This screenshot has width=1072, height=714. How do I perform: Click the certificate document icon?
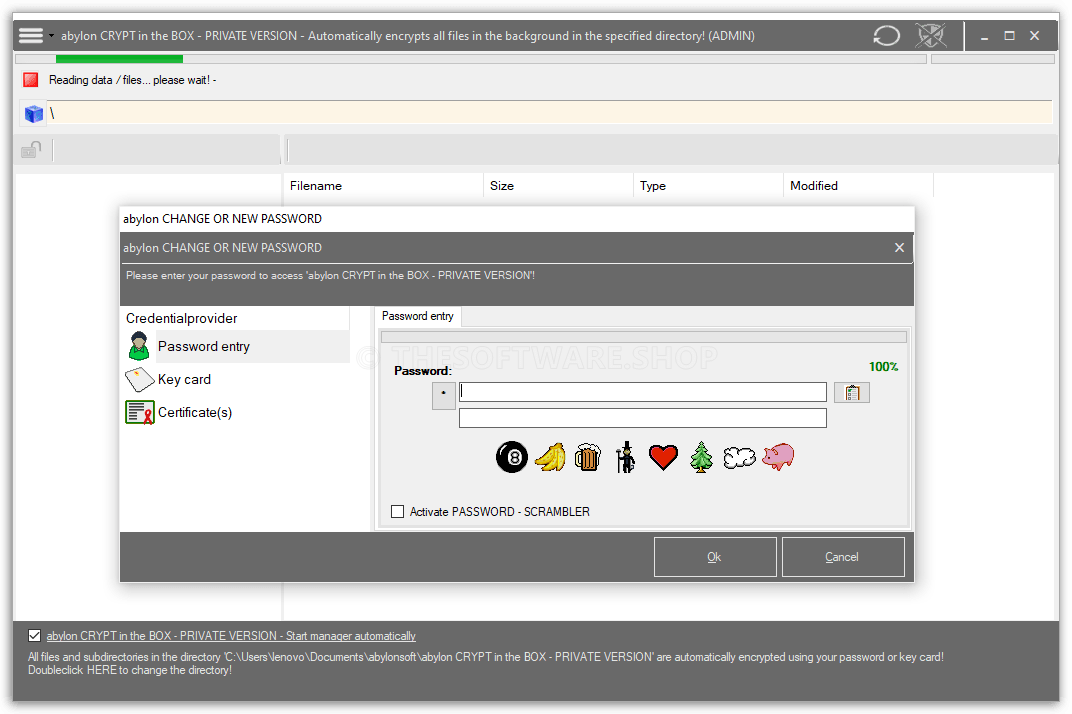tap(140, 412)
